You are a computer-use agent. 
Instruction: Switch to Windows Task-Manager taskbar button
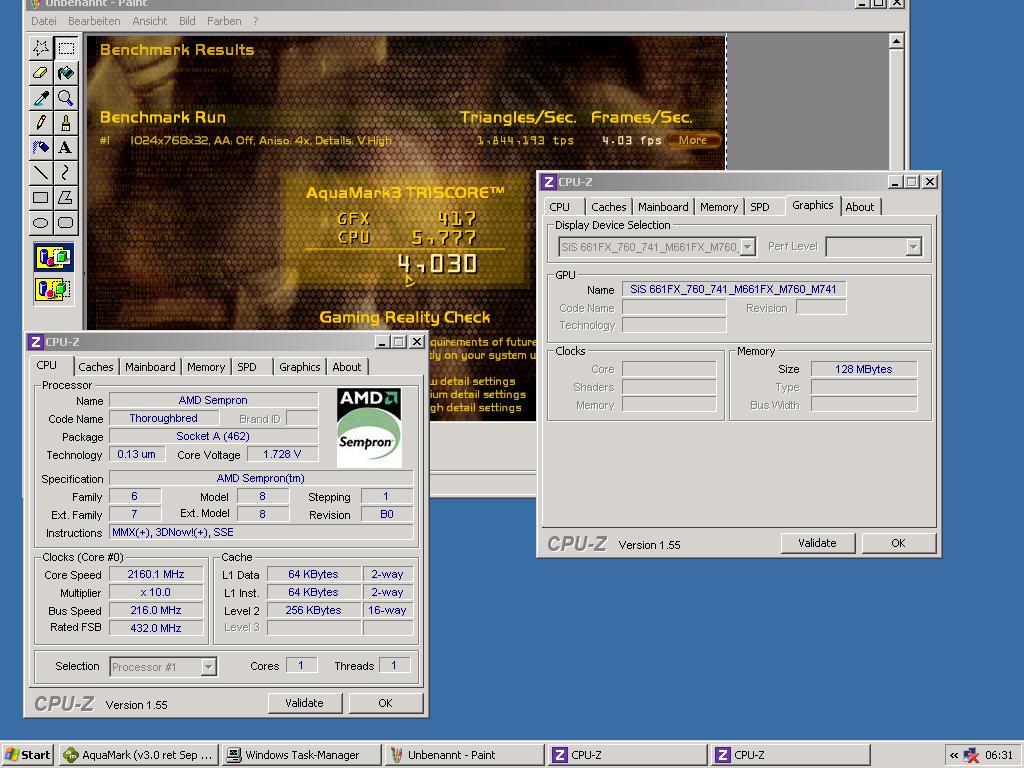coord(300,755)
